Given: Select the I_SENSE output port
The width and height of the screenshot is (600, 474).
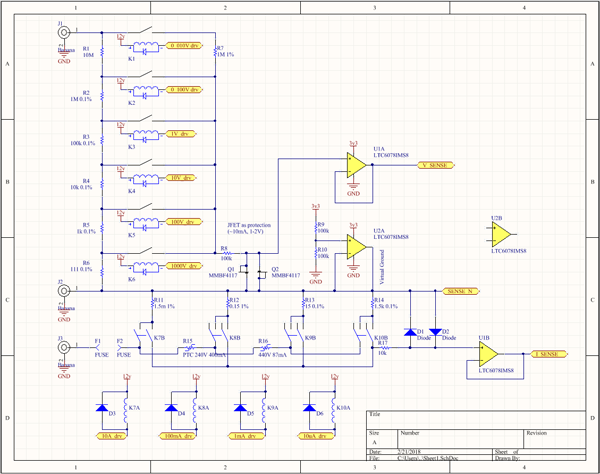Looking at the screenshot, I should [549, 354].
